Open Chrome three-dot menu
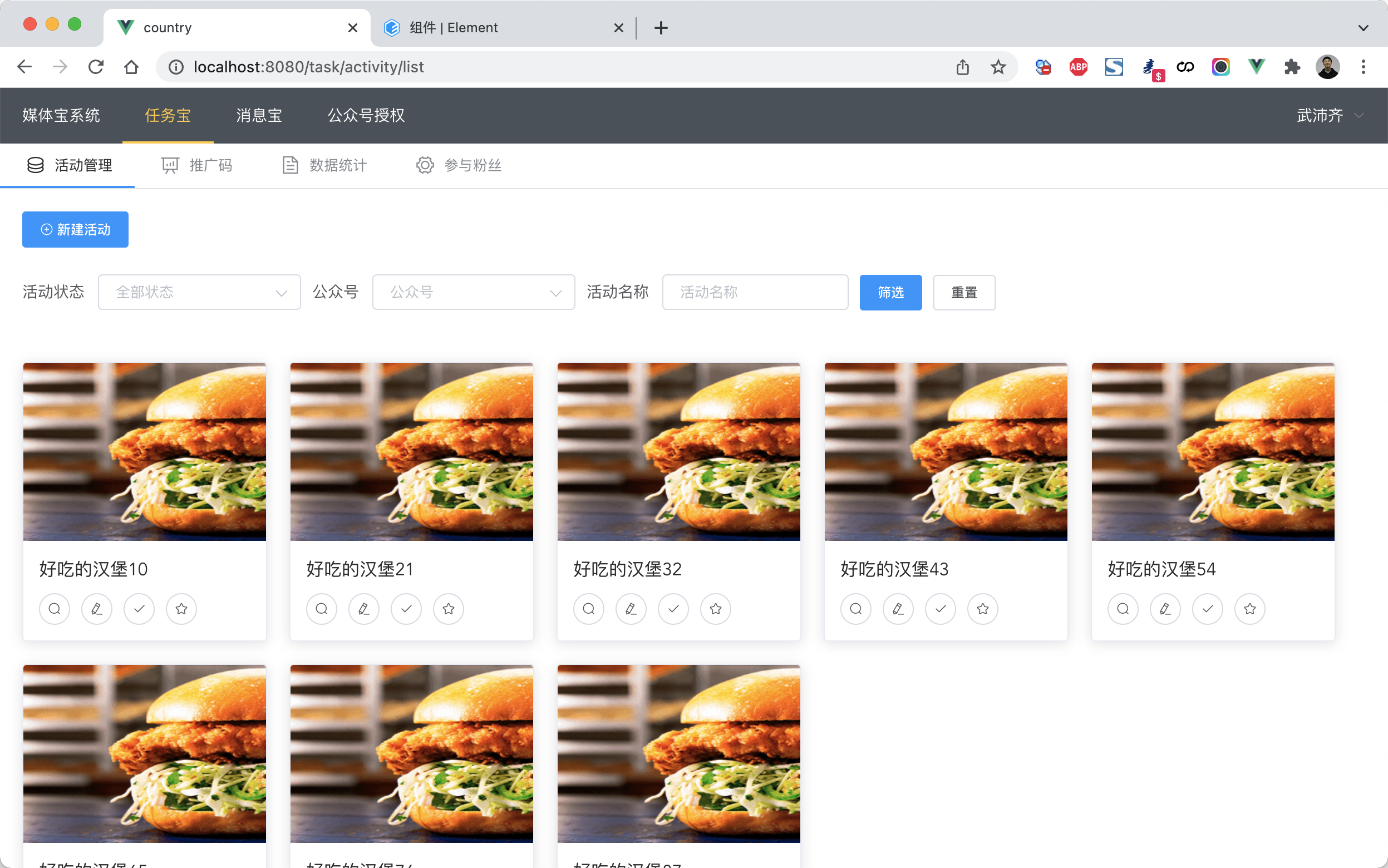The height and width of the screenshot is (868, 1388). click(x=1364, y=67)
